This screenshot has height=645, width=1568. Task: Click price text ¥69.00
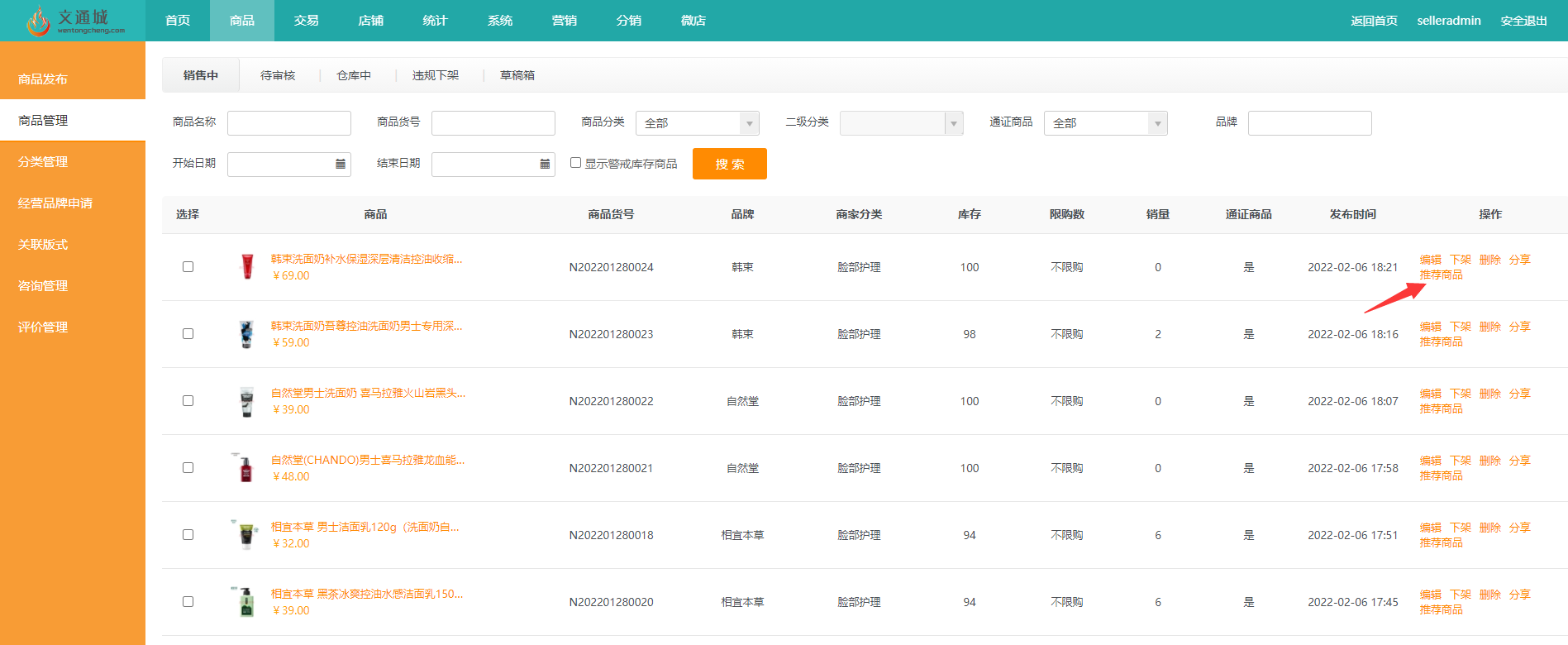(x=291, y=275)
